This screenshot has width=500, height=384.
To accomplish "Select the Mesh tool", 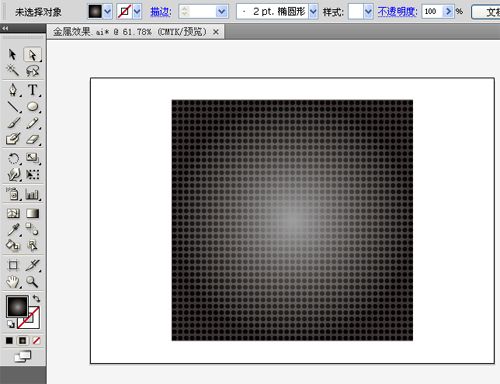I will click(x=13, y=213).
